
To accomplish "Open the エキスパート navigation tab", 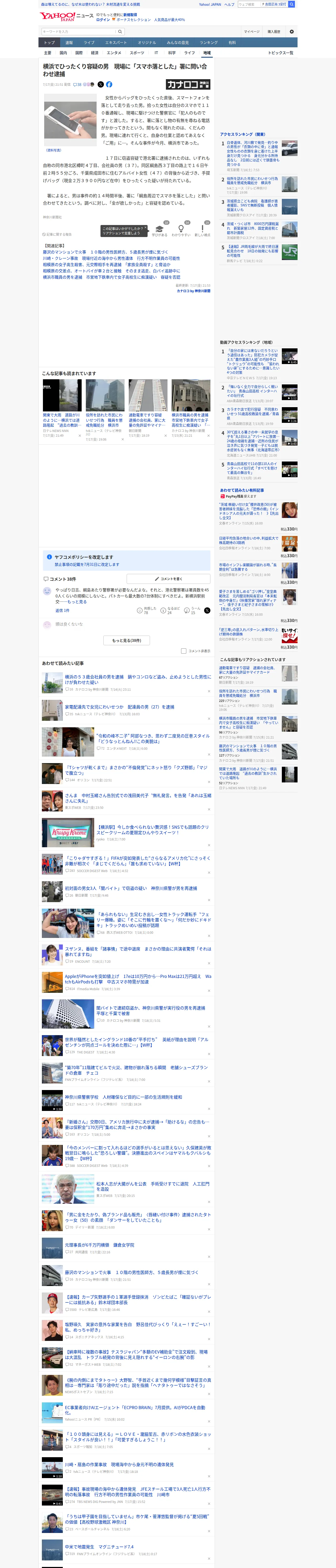I will point(116,43).
